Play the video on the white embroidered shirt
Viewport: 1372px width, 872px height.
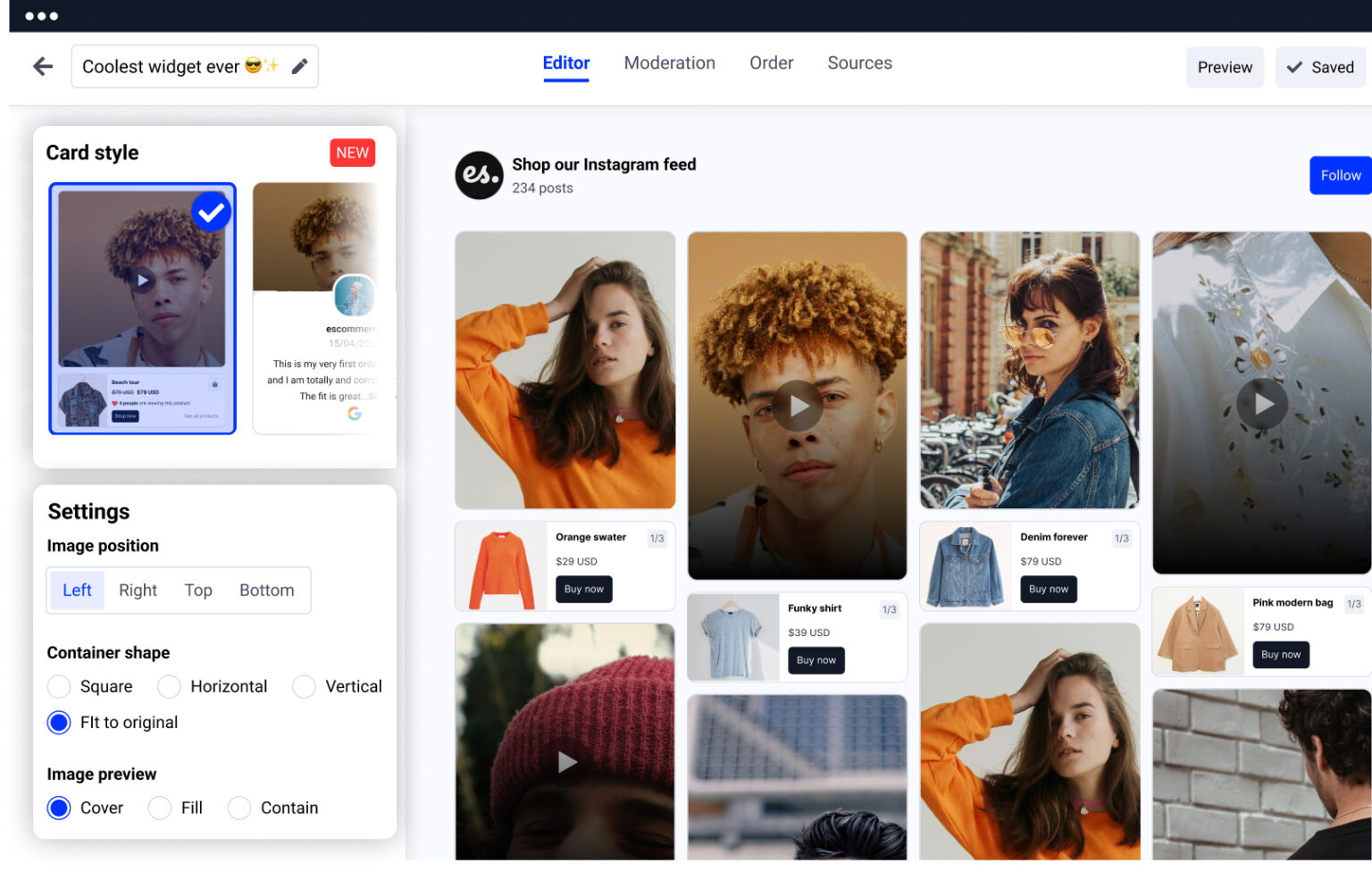pyautogui.click(x=1262, y=404)
